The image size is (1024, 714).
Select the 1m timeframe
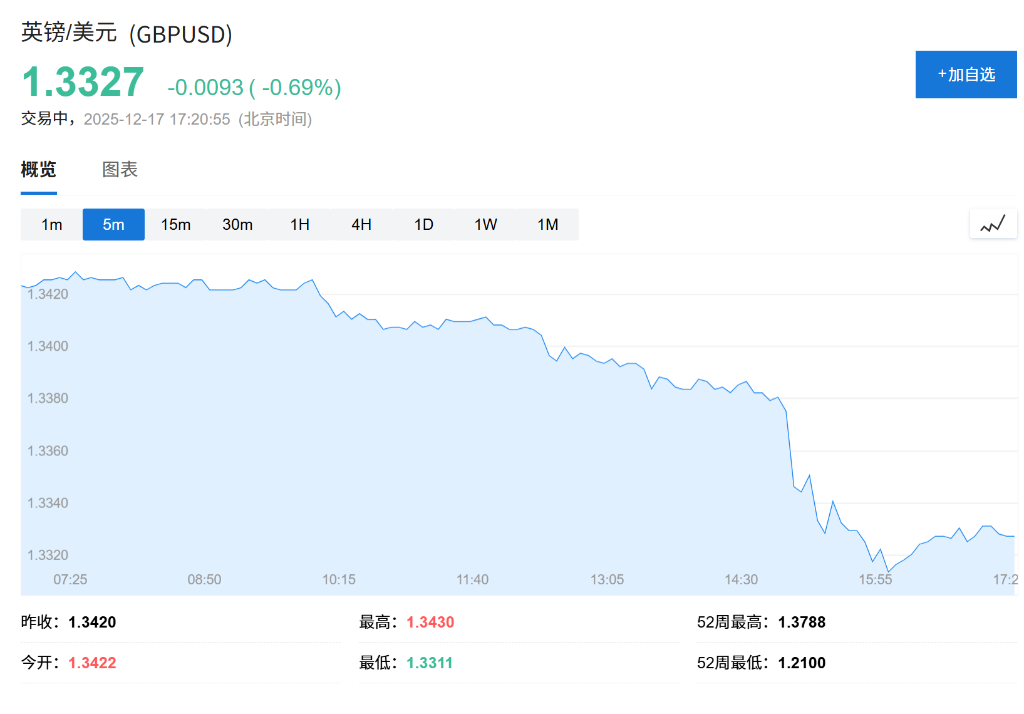(x=50, y=224)
